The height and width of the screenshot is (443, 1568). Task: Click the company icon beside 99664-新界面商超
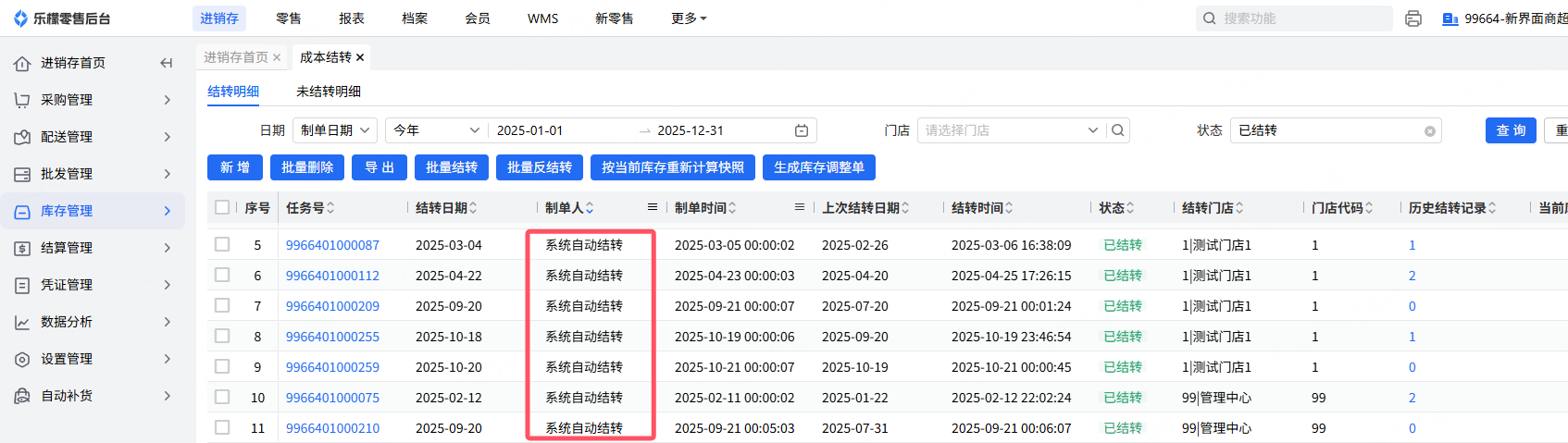(1450, 18)
